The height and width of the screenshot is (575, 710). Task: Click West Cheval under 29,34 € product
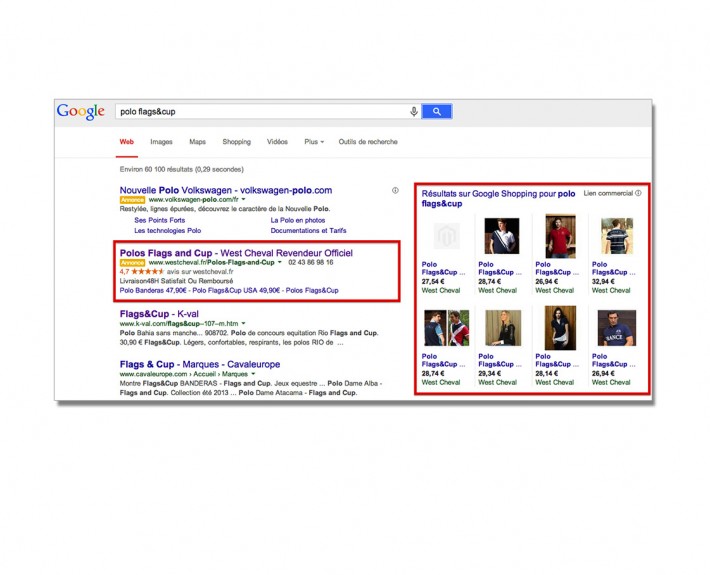[497, 382]
